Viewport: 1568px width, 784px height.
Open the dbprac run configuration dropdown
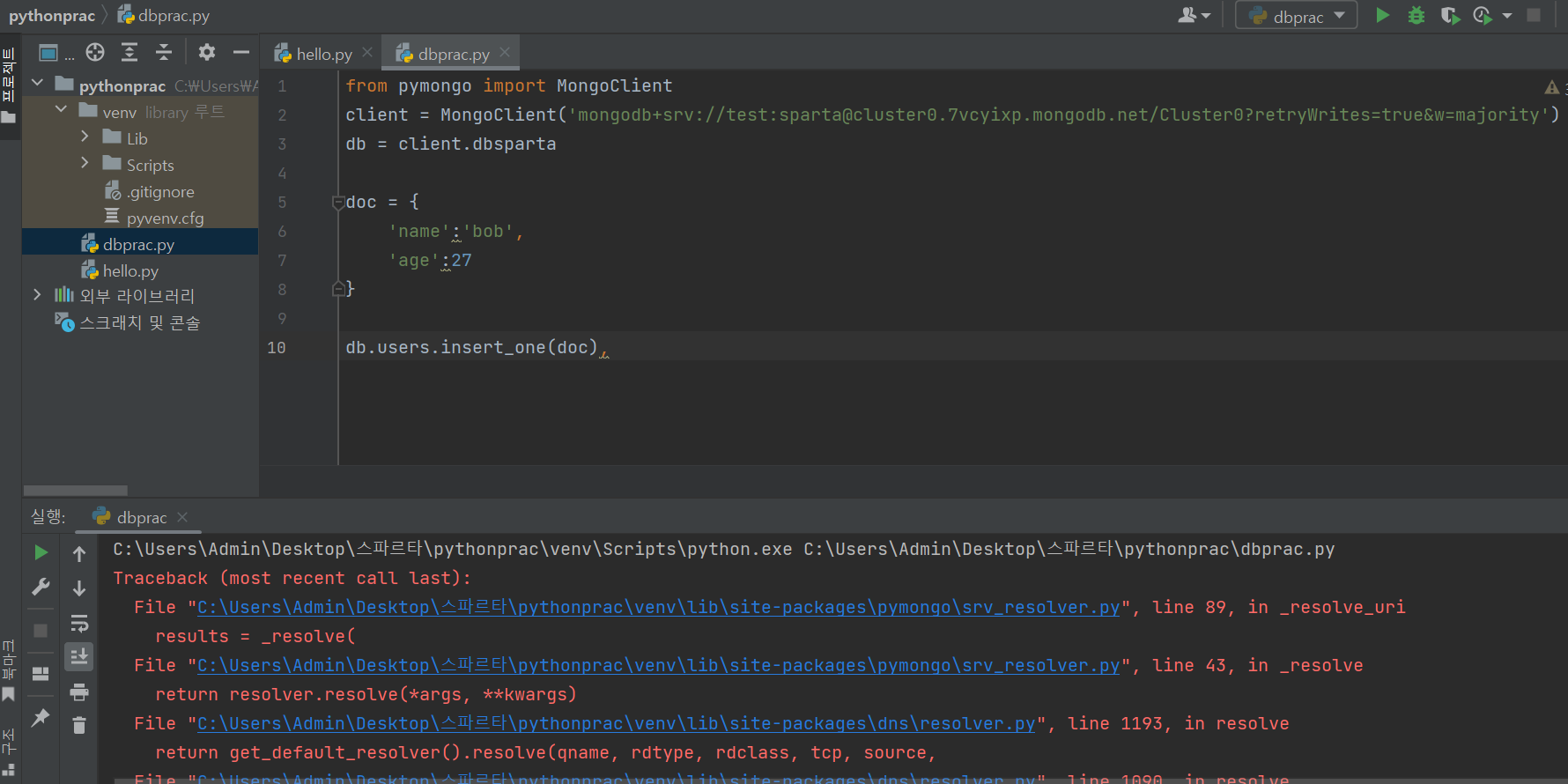click(x=1296, y=15)
